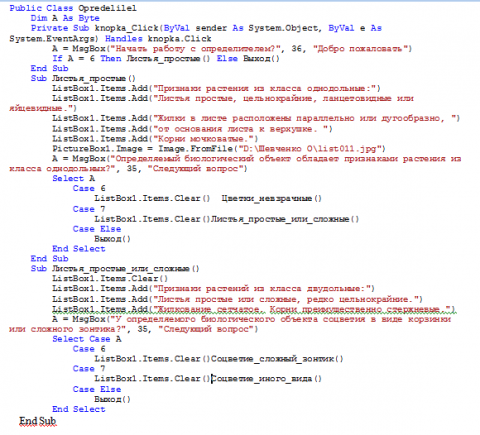The height and width of the screenshot is (435, 480).
Task: Click the first 'End Sub' line
Action: coord(49,68)
